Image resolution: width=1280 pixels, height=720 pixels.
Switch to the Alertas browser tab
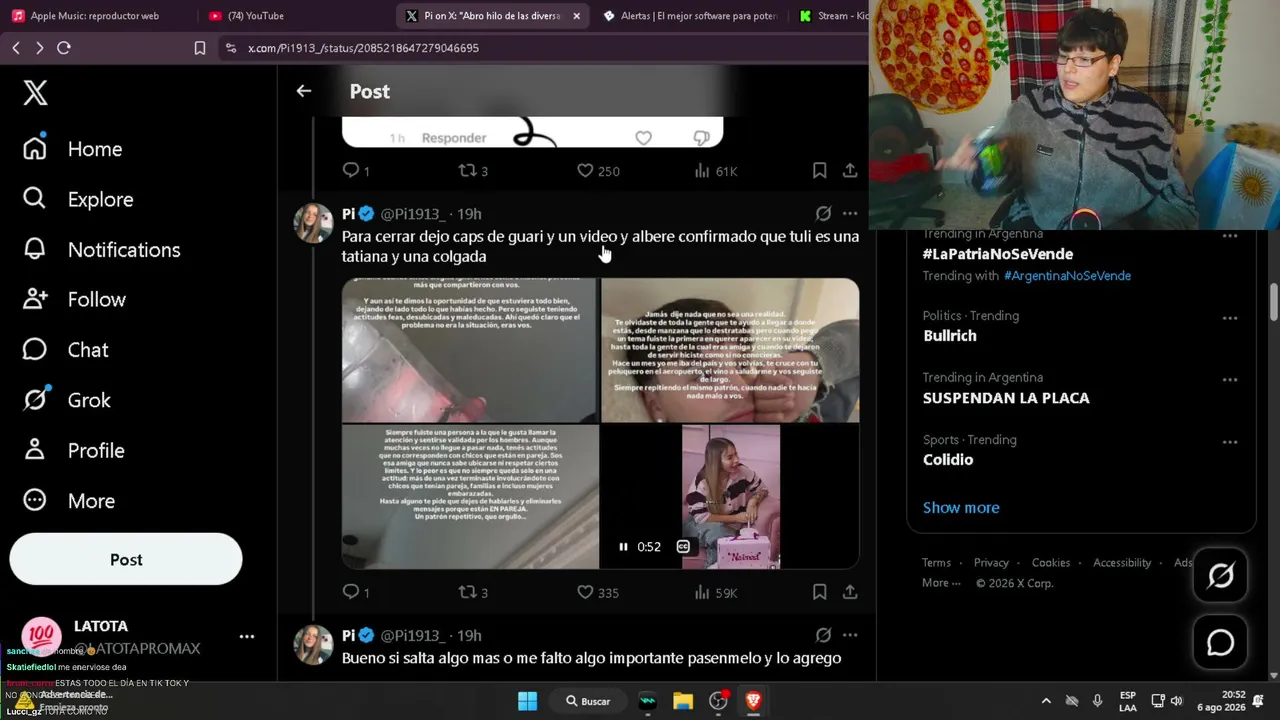(689, 16)
